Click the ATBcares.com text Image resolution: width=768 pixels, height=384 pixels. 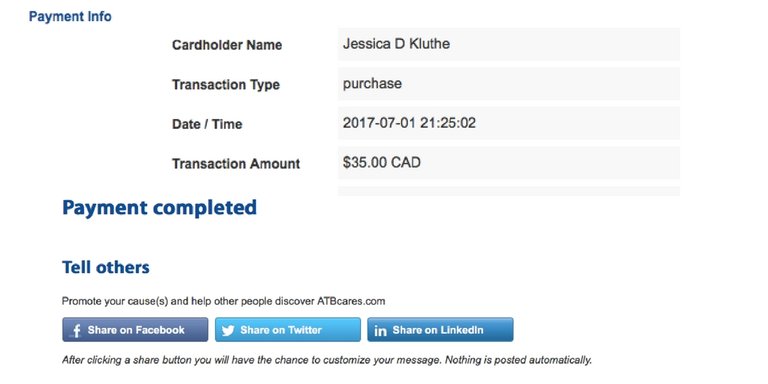click(x=351, y=301)
